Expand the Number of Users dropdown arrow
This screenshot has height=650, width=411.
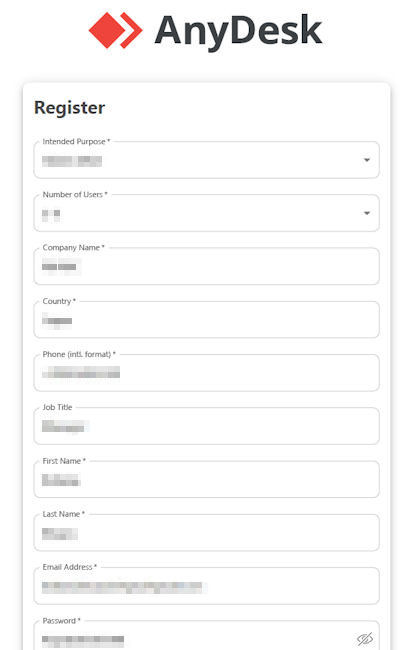coord(367,213)
